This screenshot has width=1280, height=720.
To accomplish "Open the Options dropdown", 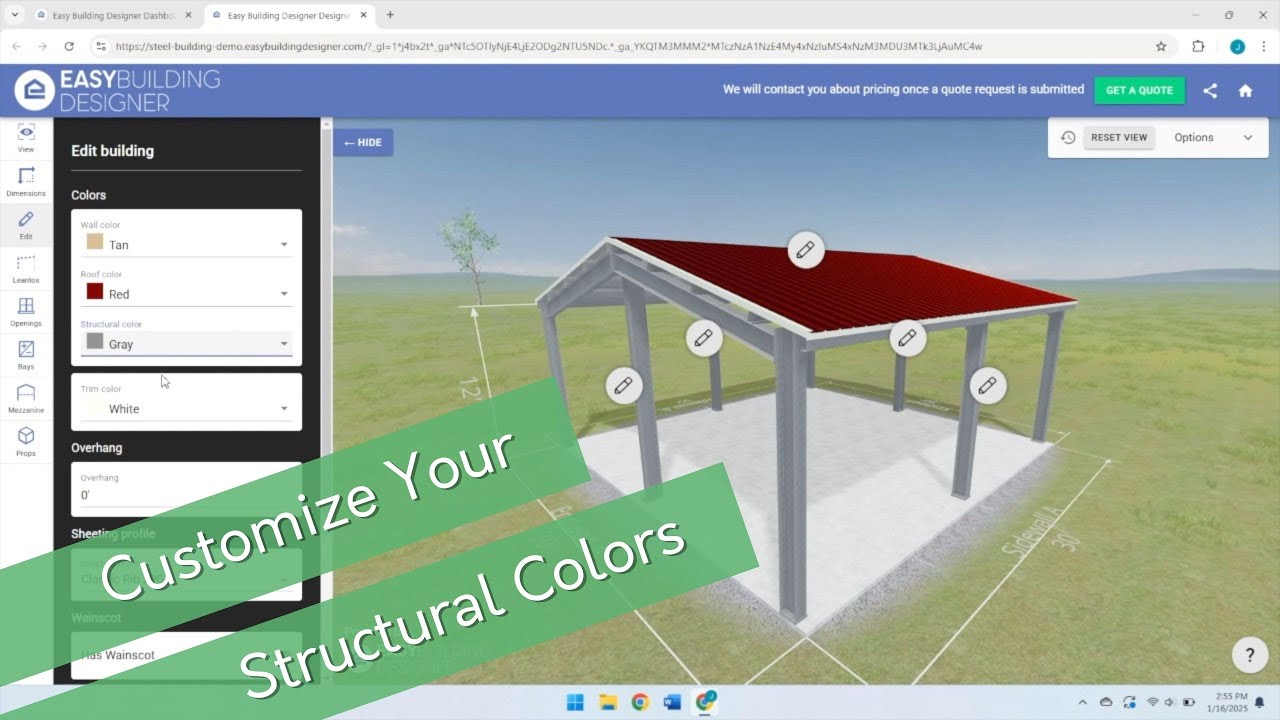I will point(1213,138).
